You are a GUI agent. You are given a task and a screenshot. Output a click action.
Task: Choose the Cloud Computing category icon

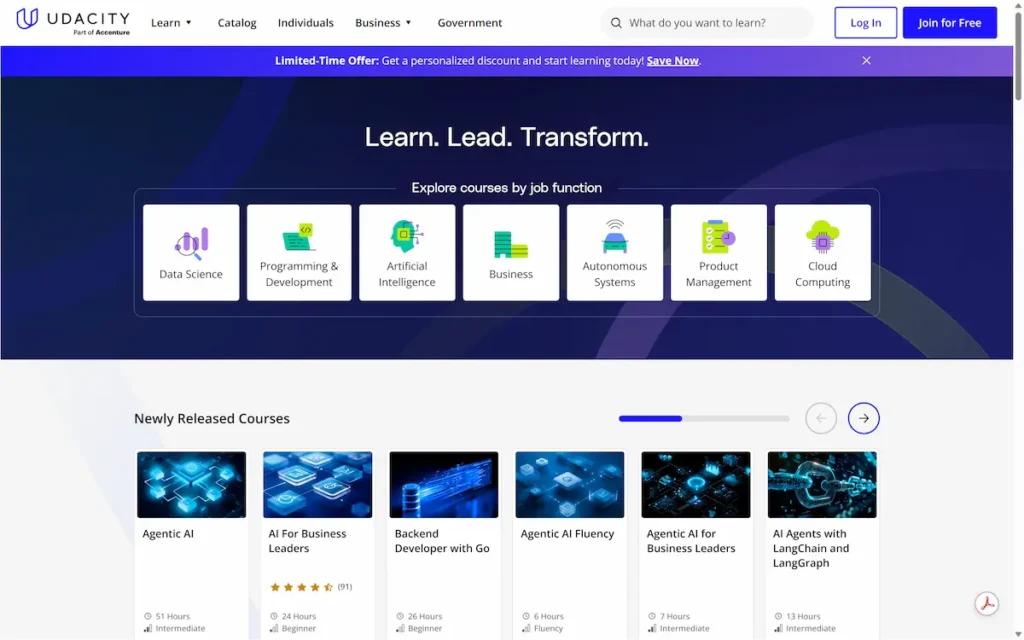click(822, 238)
